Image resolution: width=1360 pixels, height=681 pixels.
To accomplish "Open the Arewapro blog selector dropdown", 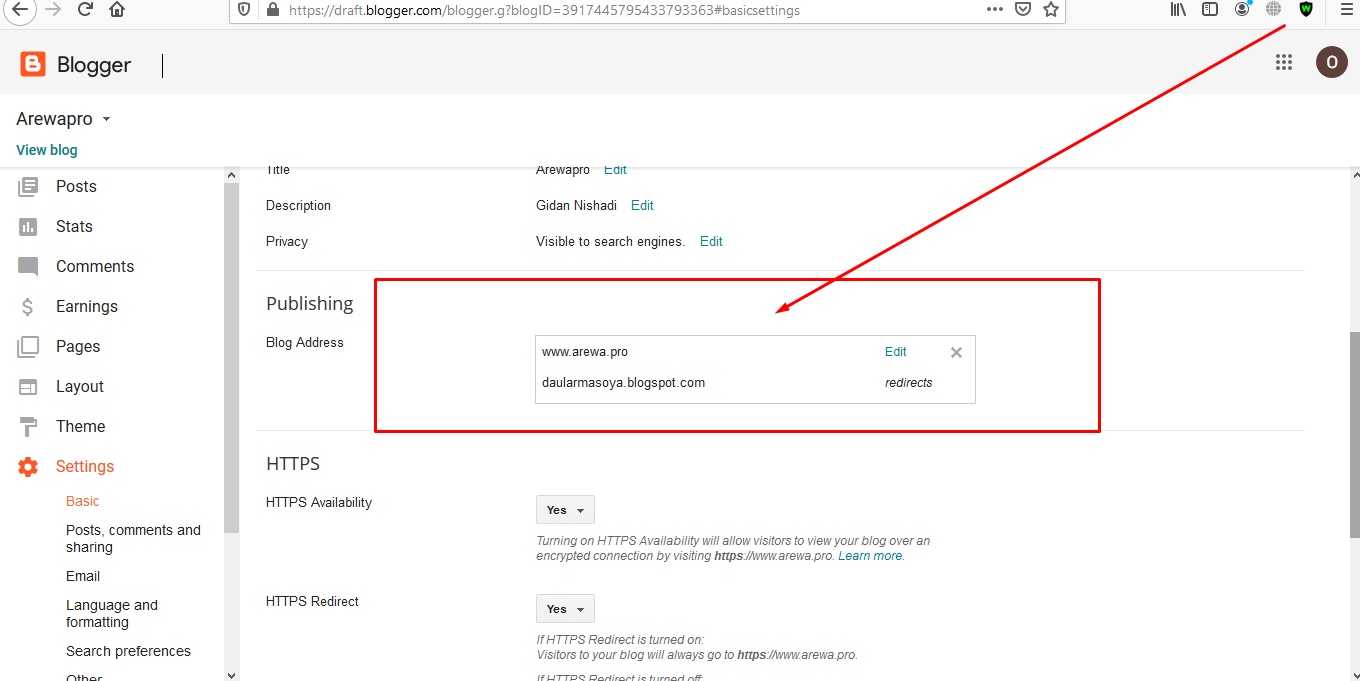I will tap(63, 119).
